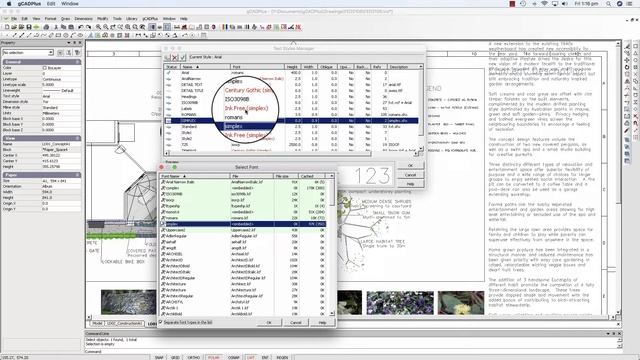The image size is (640, 360).
Task: Click OK in Text Styles Manager
Action: pos(410,165)
